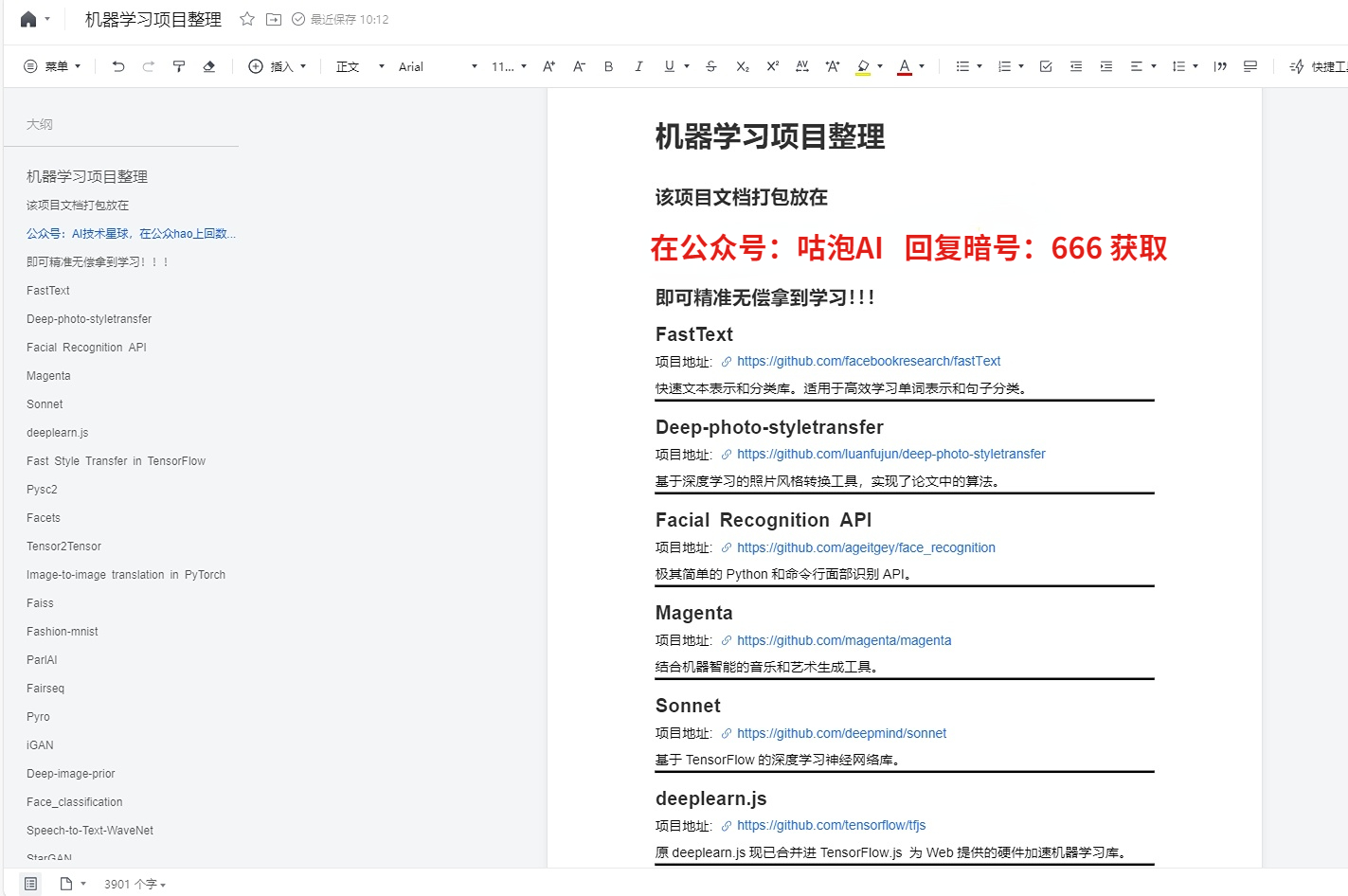Expand the highlight color arrow
1348x896 pixels.
[880, 66]
